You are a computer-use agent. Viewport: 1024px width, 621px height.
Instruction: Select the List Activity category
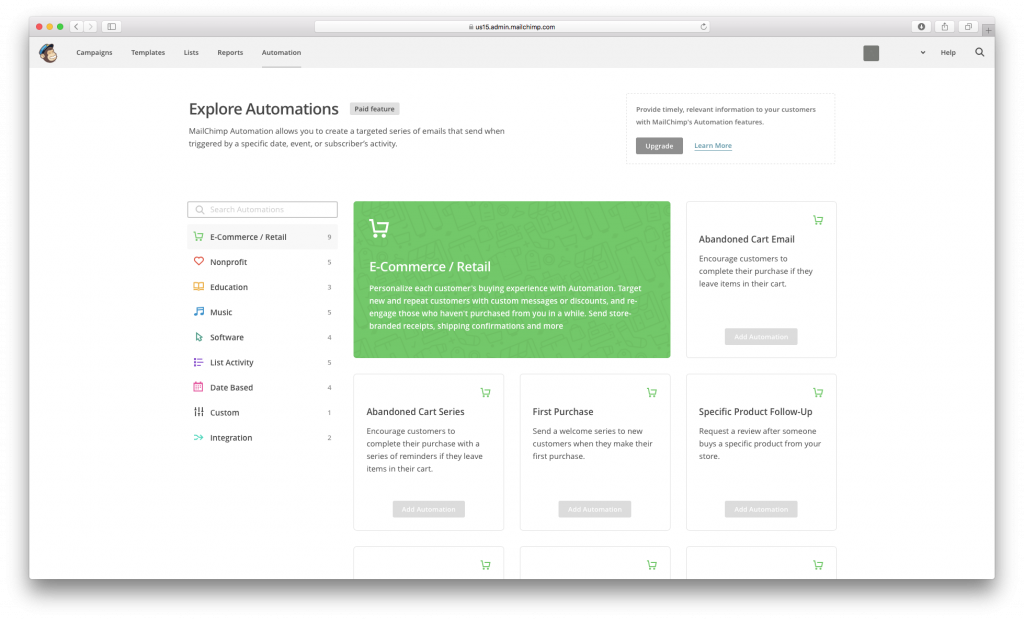[x=263, y=362]
